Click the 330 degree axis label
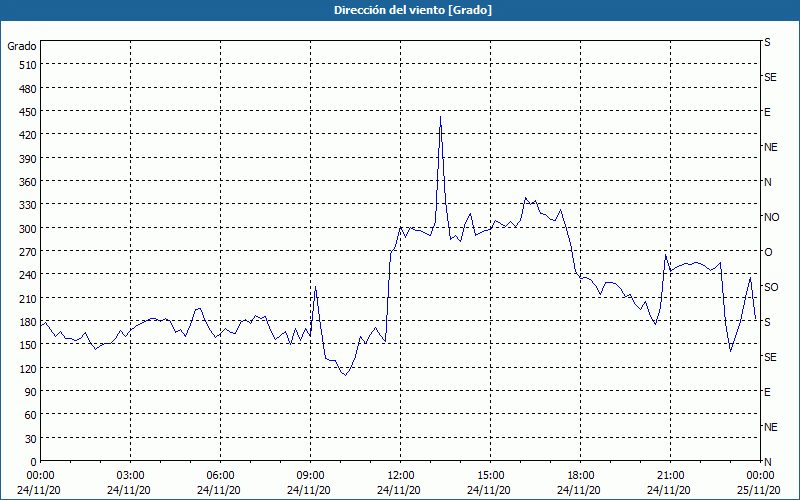 tap(28, 205)
